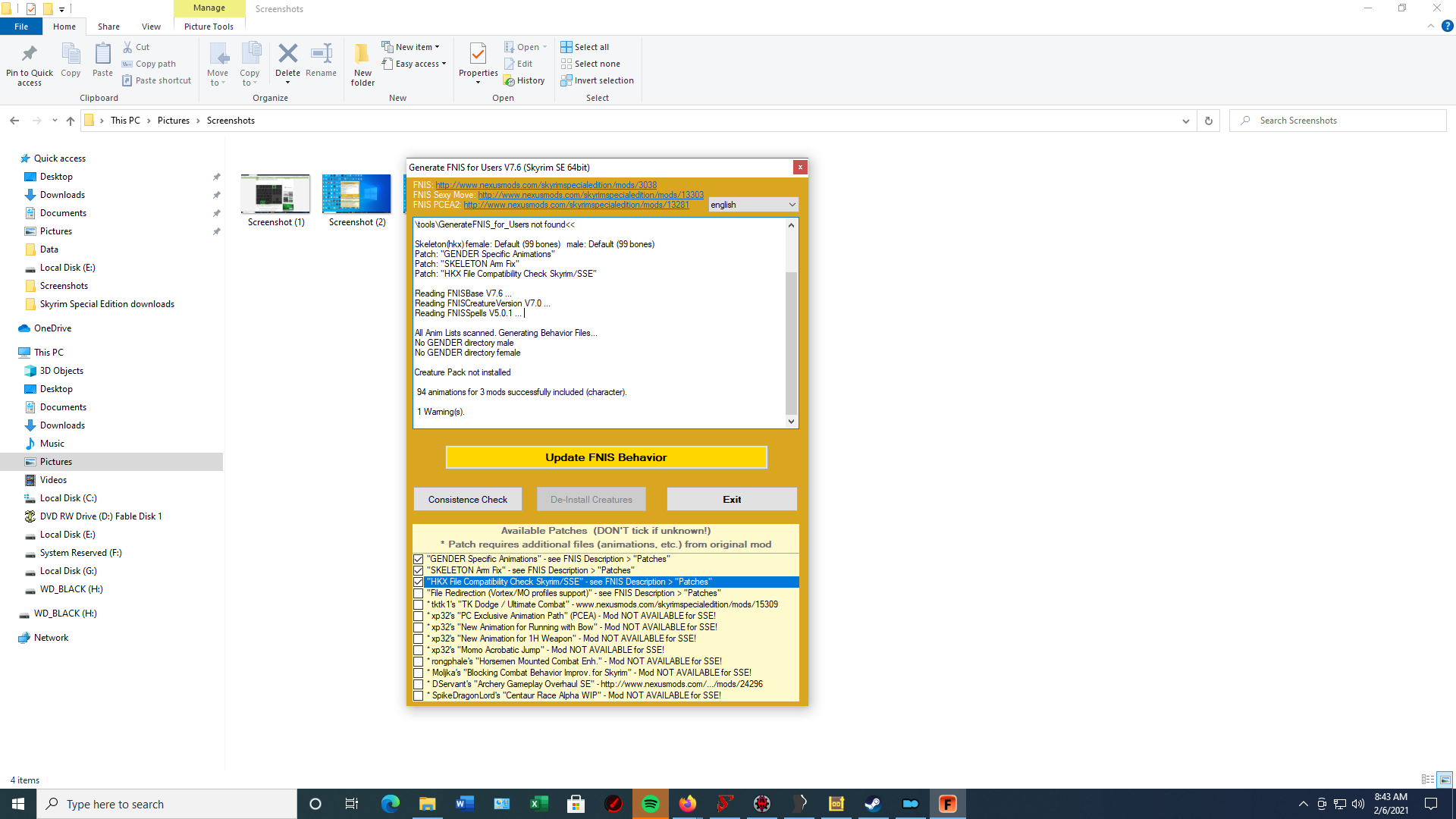Viewport: 1456px width, 819px height.
Task: Open the FNIS Sexy Move nexusmods link
Action: (x=591, y=195)
